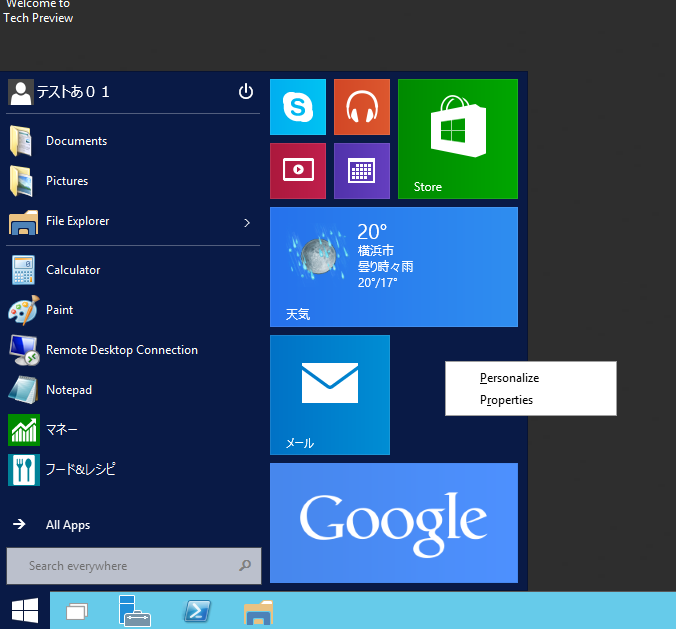Click the Search everywhere box

(134, 566)
